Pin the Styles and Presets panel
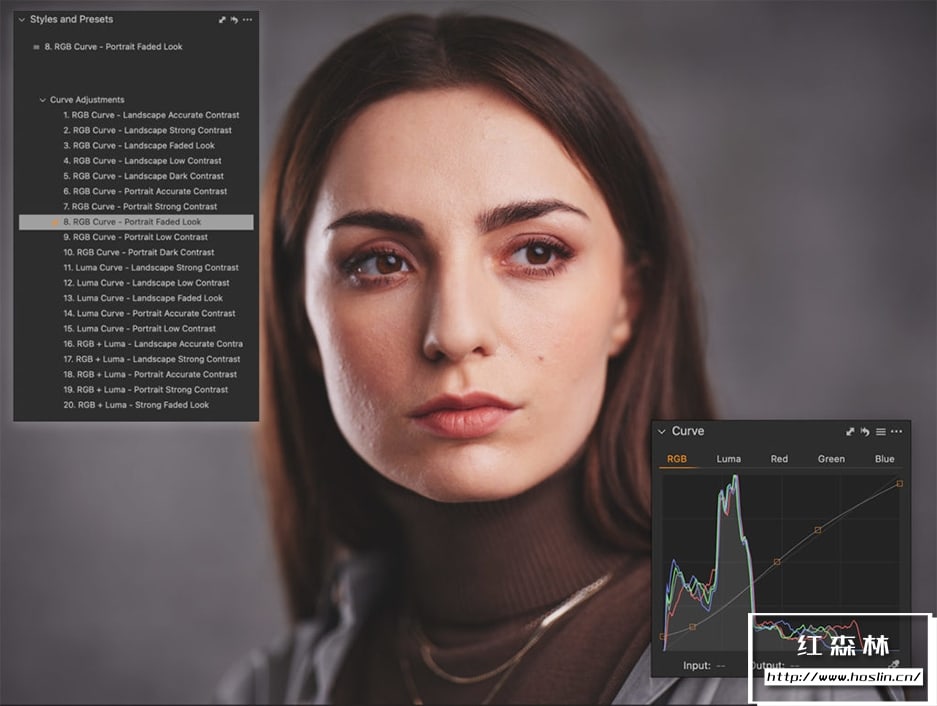The height and width of the screenshot is (706, 937). (222, 20)
